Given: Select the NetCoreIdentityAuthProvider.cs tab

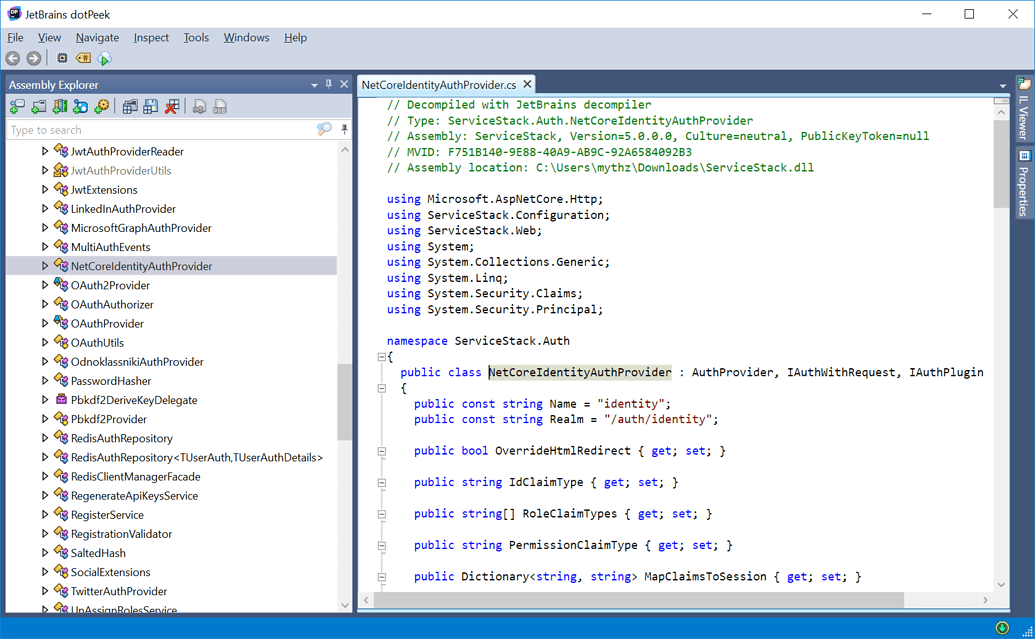Looking at the screenshot, I should [x=441, y=84].
